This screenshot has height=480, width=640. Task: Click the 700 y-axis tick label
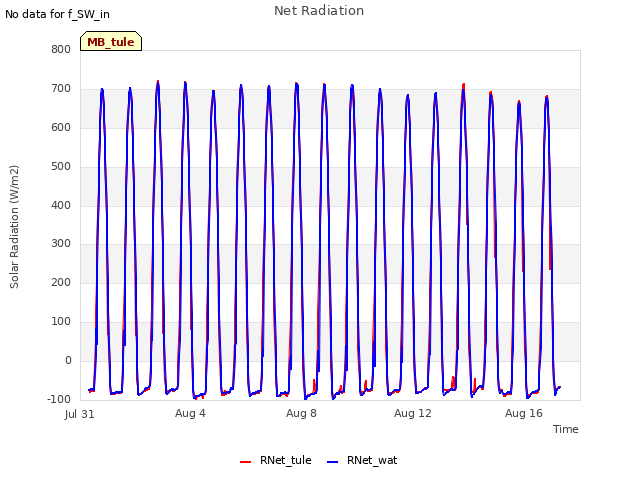coord(61,89)
